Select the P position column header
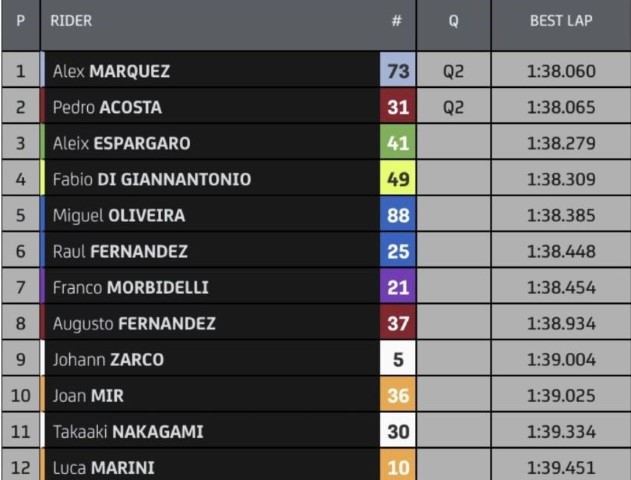The height and width of the screenshot is (480, 631). [x=21, y=21]
